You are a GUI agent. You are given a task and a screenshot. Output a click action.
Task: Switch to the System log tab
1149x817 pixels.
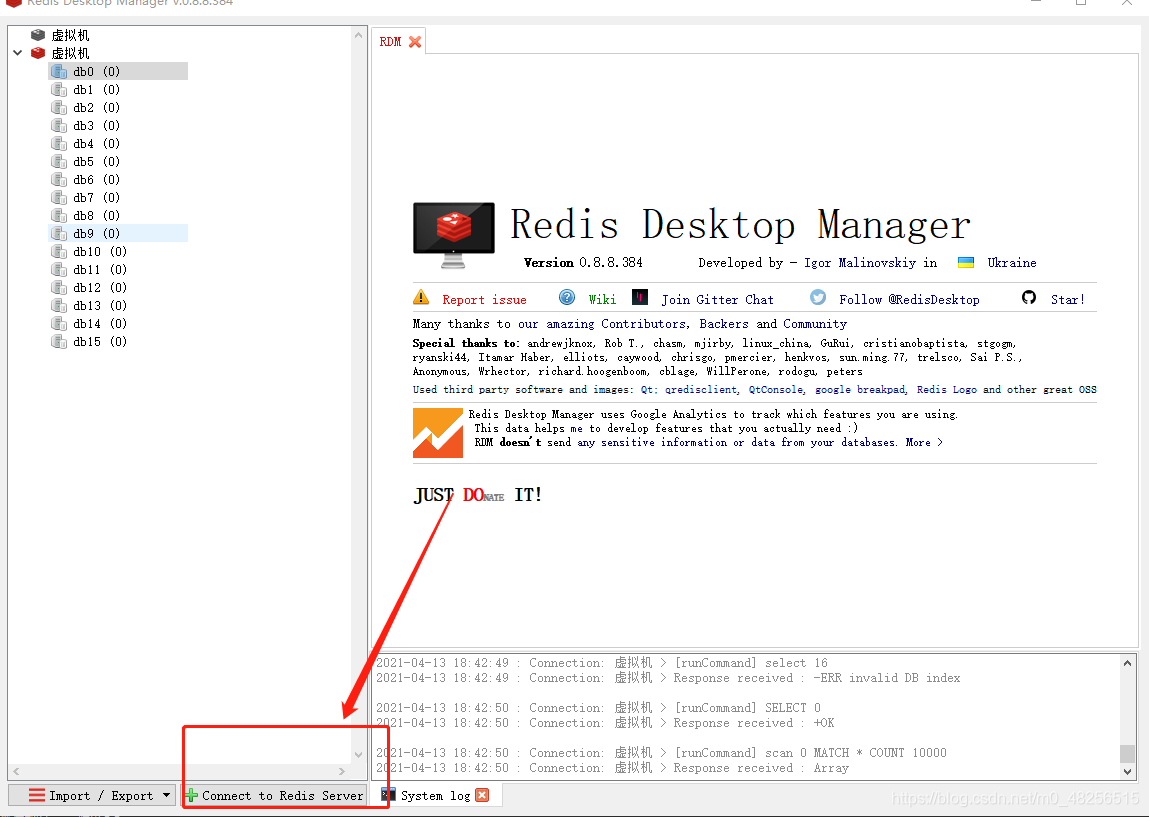click(x=435, y=796)
